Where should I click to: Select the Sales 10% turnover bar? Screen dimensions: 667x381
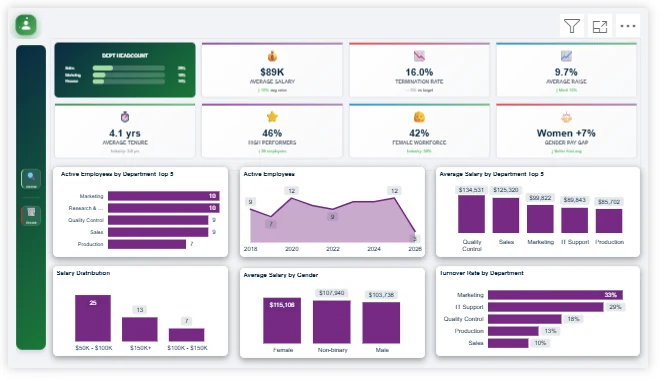tap(508, 343)
